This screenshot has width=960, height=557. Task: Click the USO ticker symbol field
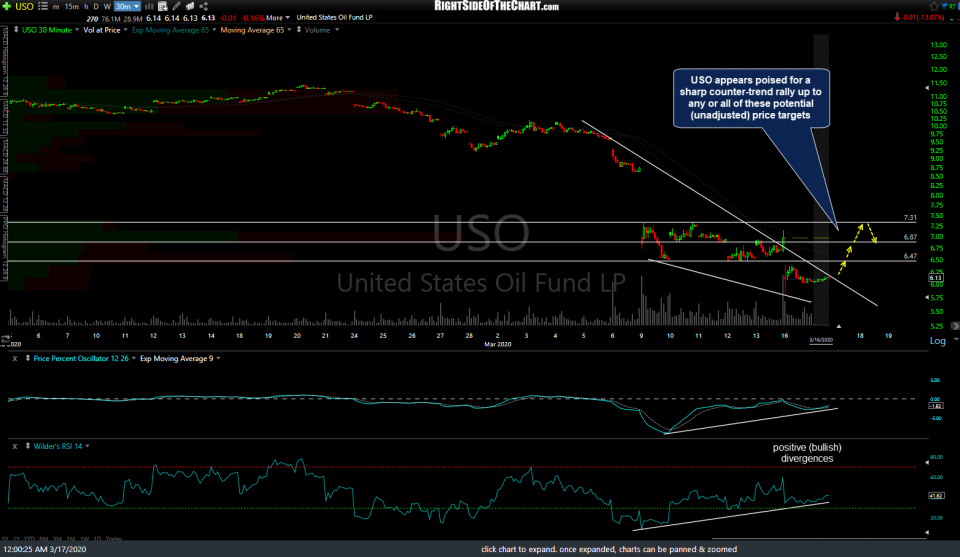pos(24,6)
